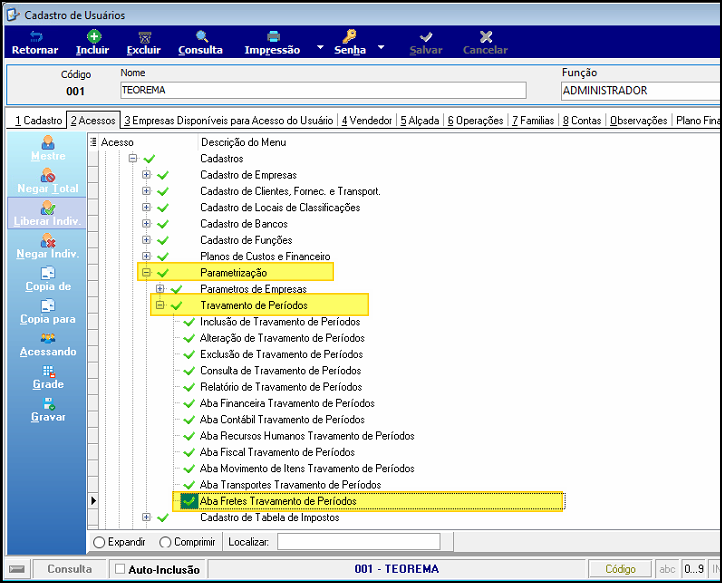This screenshot has width=722, height=583.
Task: Toggle checkmark for Aba Fiscal Travamento de Períodos
Action: (x=189, y=452)
